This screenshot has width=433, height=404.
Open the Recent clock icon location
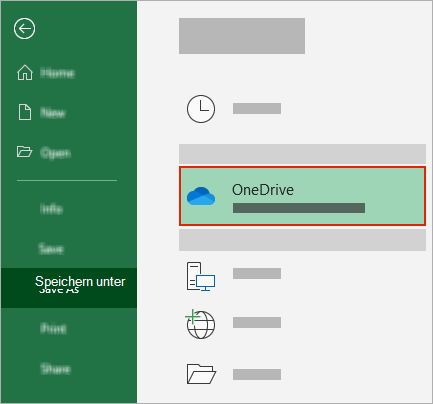[x=201, y=109]
